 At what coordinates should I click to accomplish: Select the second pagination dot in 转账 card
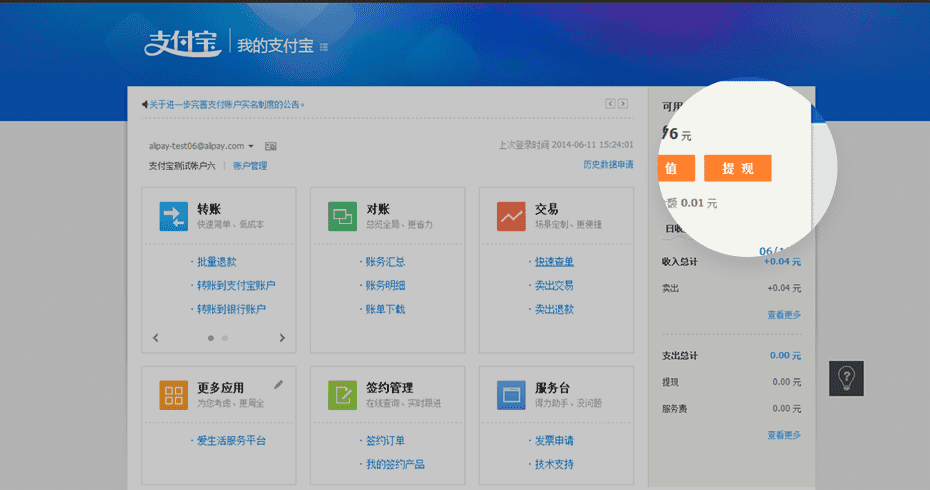225,338
